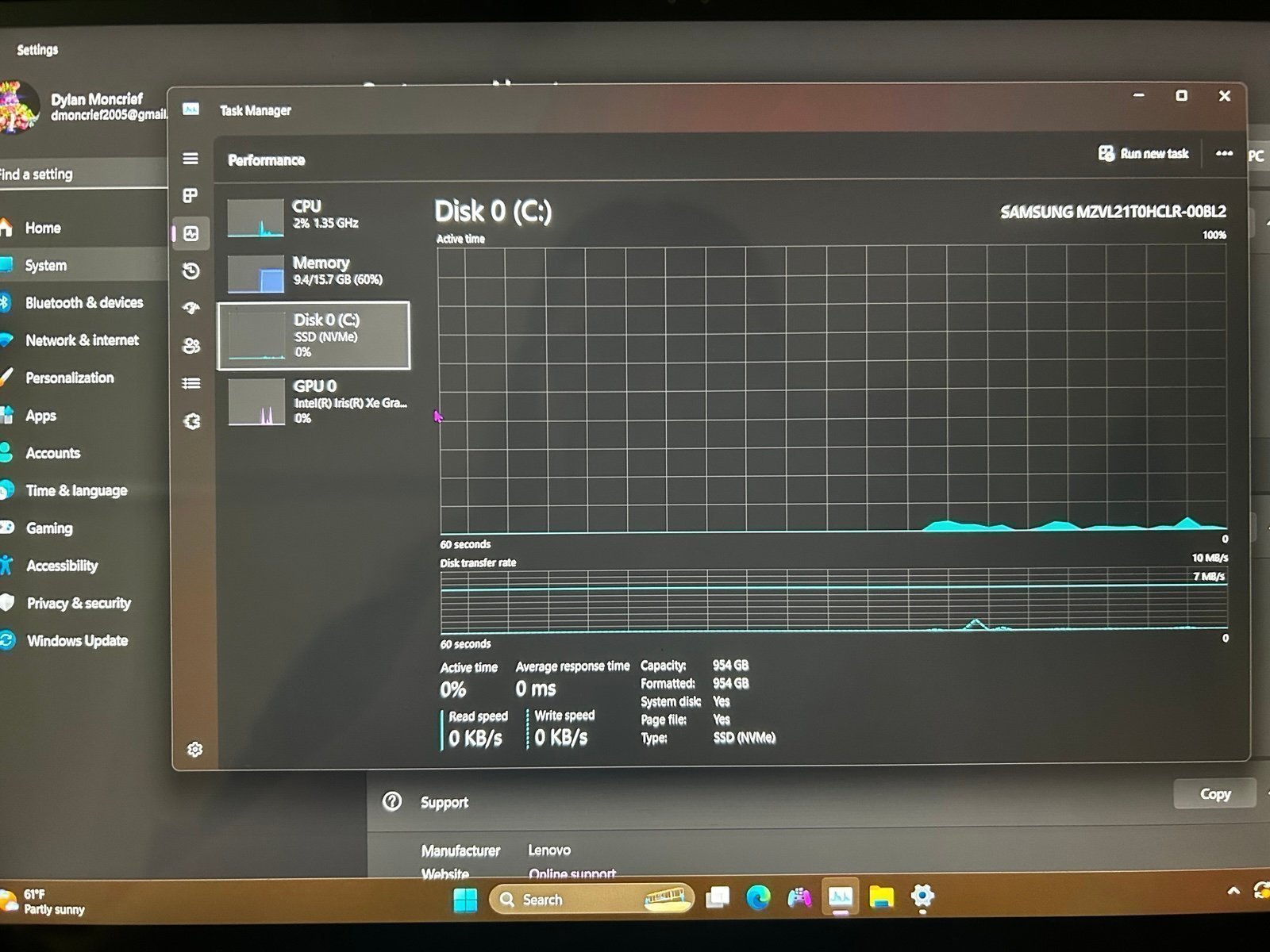Screen dimensions: 1270x952
Task: Select GPU 0 performance item
Action: (x=314, y=401)
